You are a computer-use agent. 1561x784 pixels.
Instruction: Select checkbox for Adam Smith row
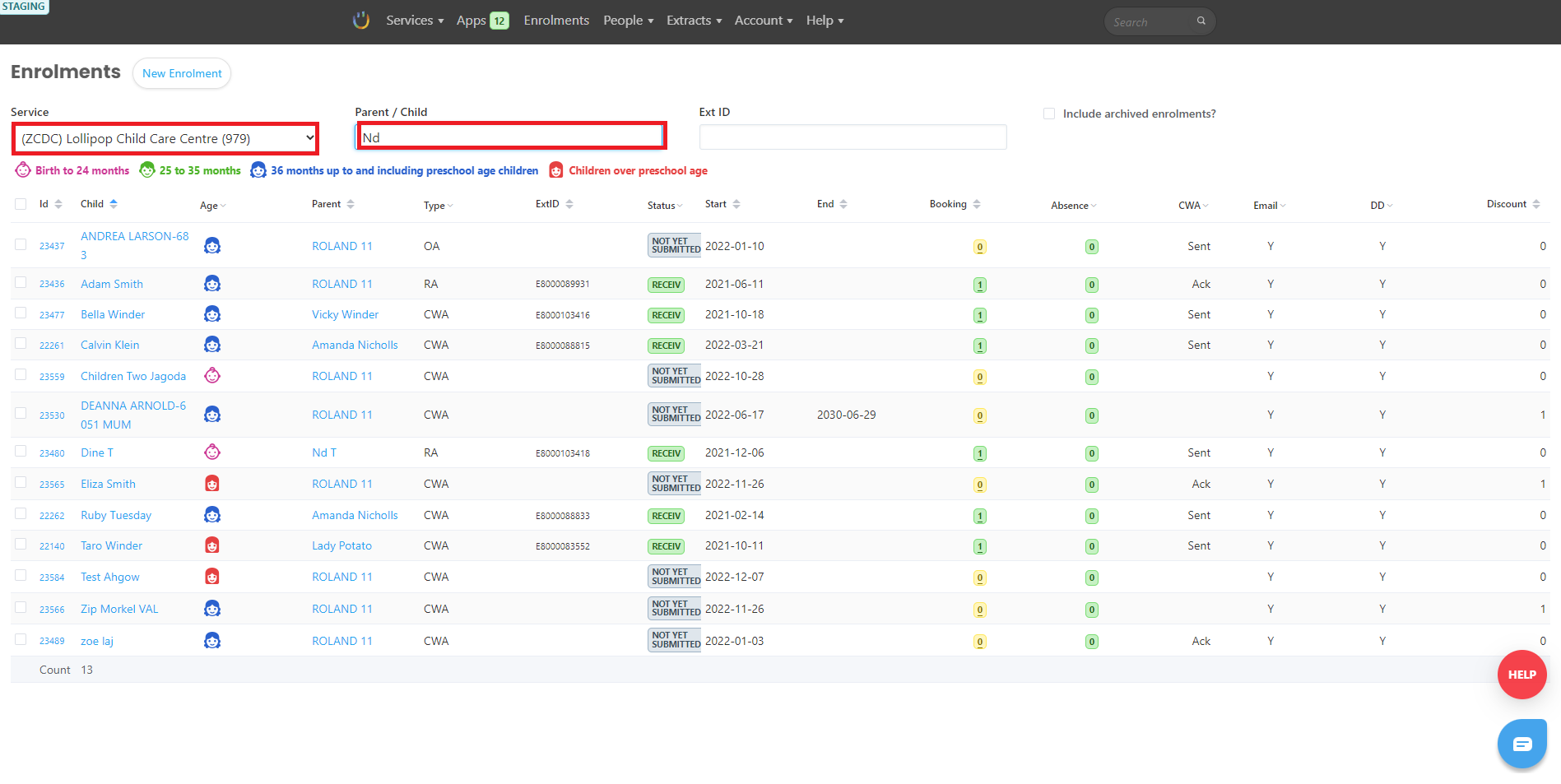click(x=21, y=282)
